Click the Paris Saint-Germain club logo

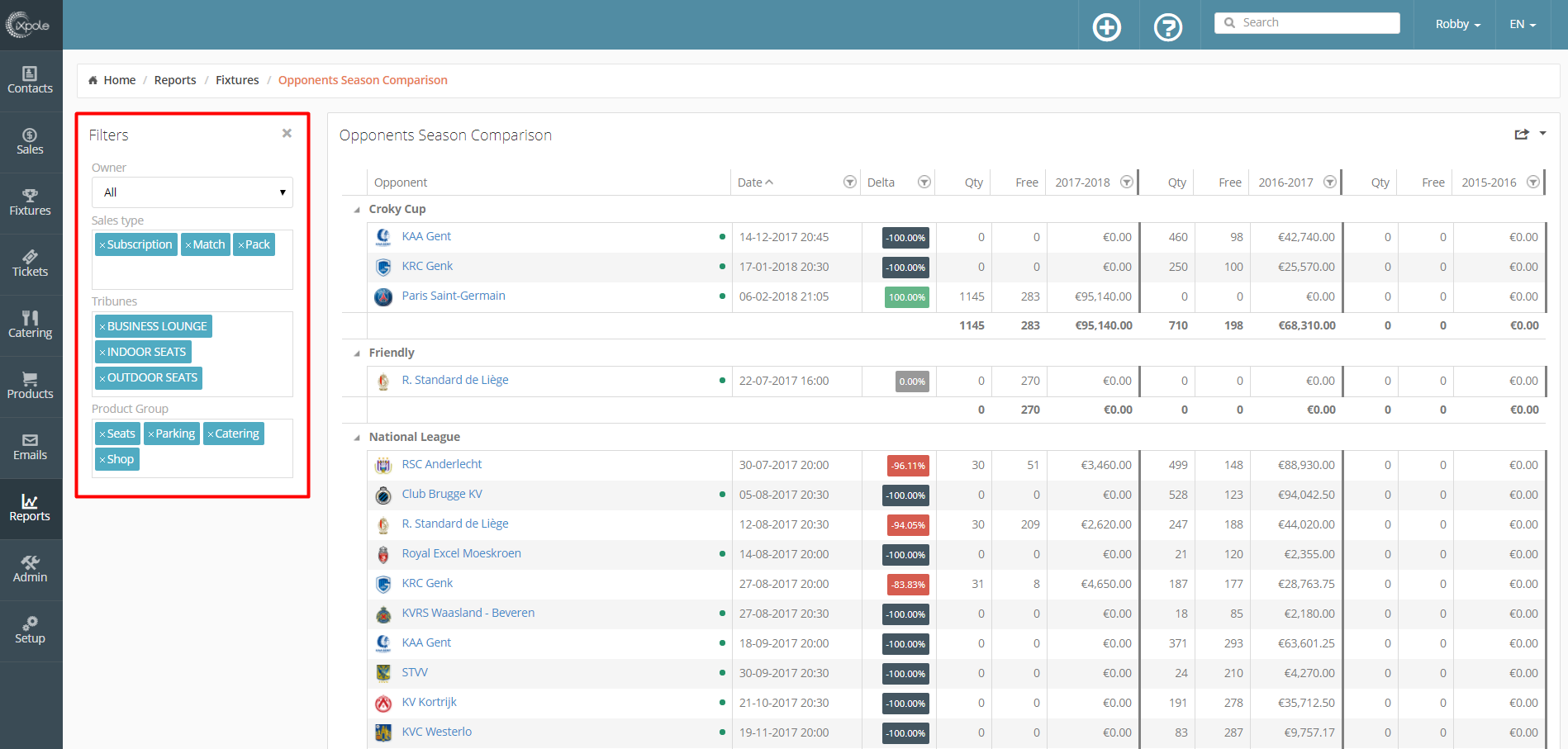pyautogui.click(x=383, y=296)
